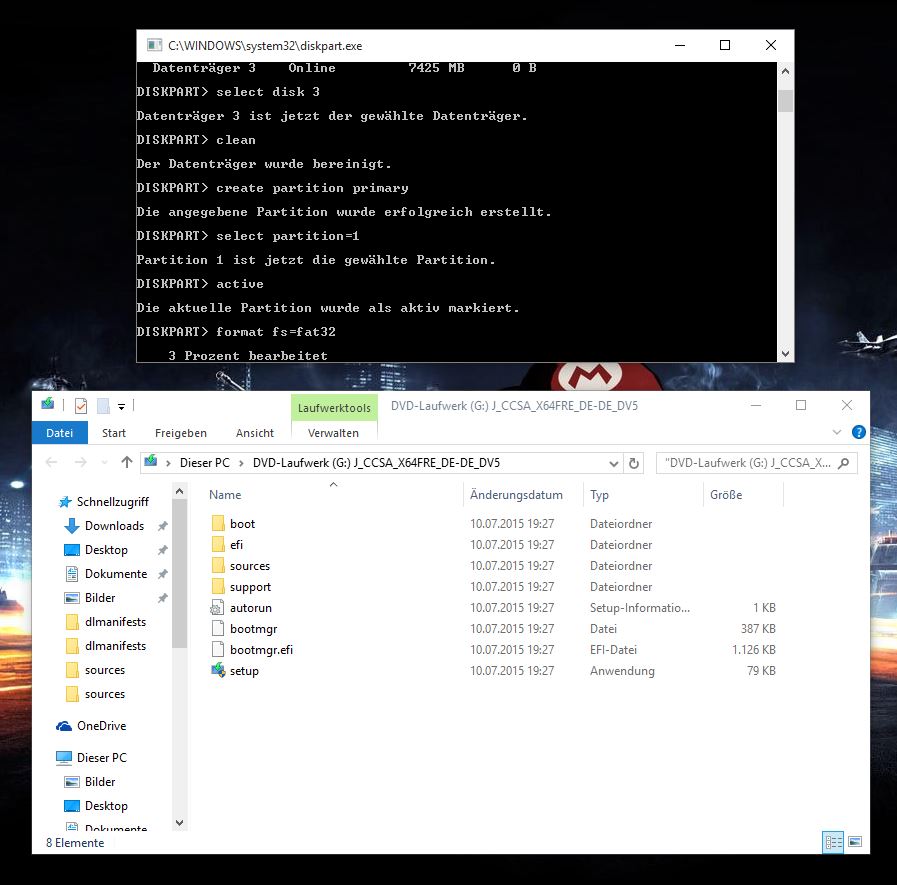Click the pin icon beside Dokumente
Image resolution: width=897 pixels, height=885 pixels.
coord(162,574)
